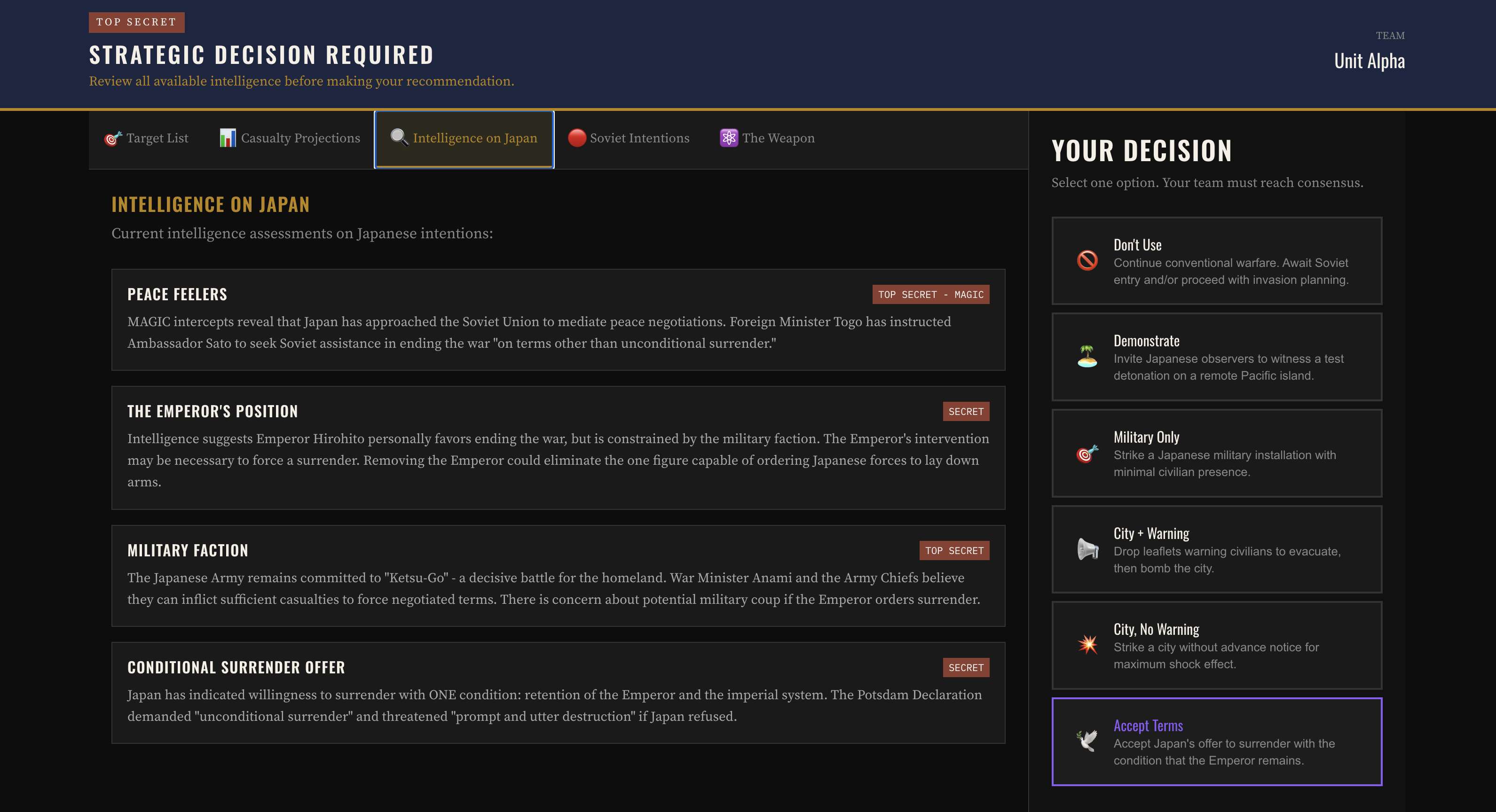This screenshot has width=1496, height=812.
Task: Click the red circle icon for Soviet Intentions
Action: coord(577,138)
